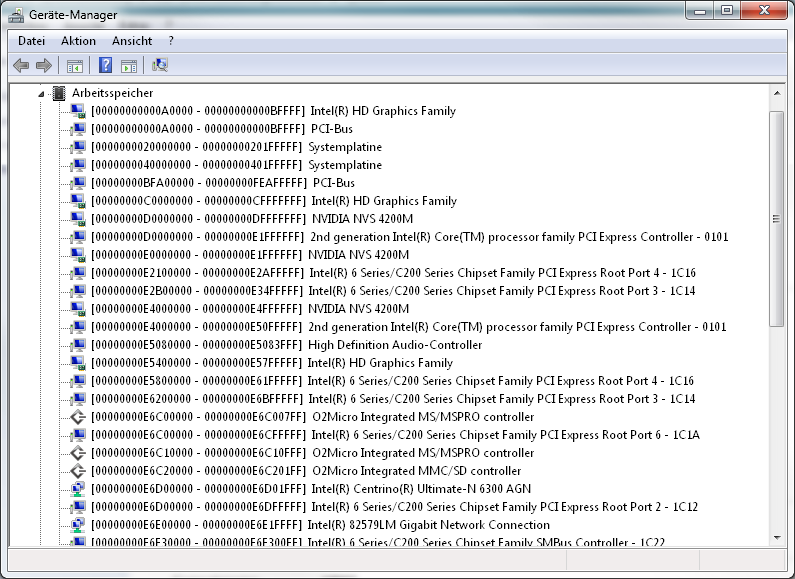Click the icon of the D0000000 - DFFFFFFF NVIDIA NVS 4200M row
This screenshot has width=795, height=579.
78,219
